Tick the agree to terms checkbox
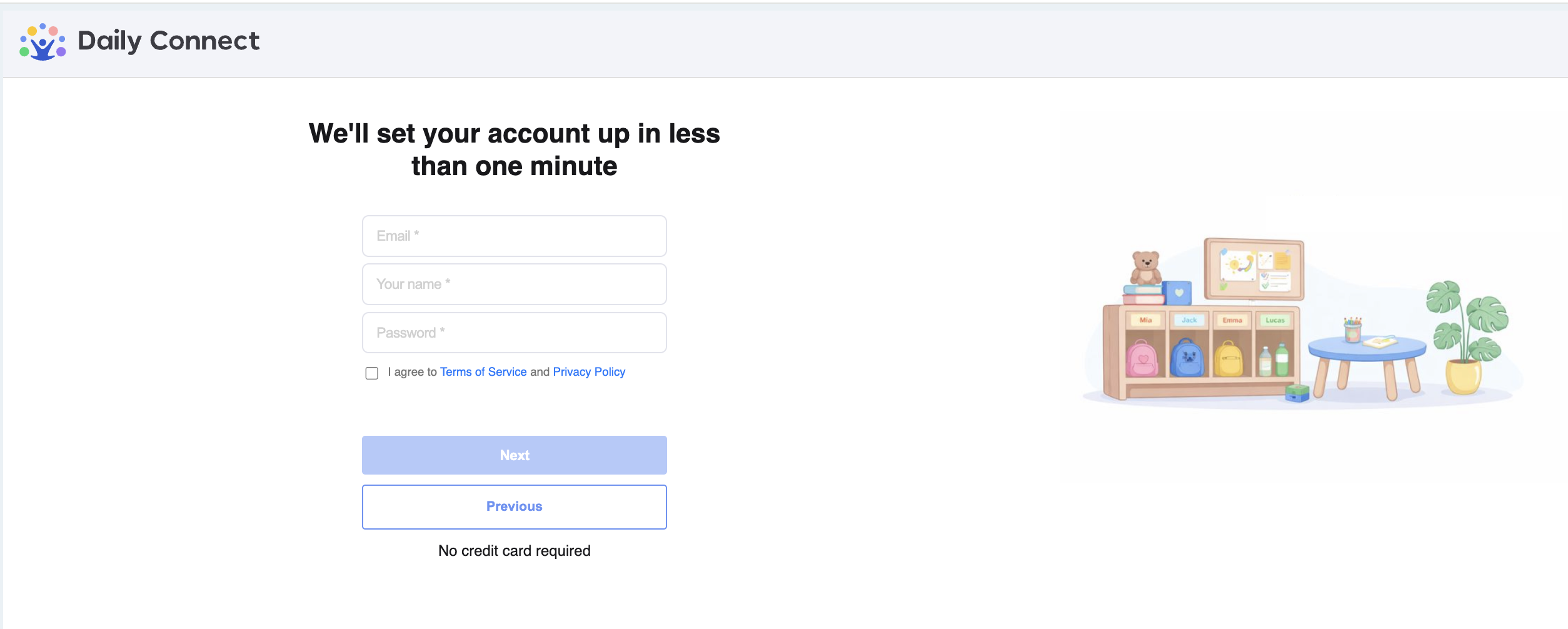This screenshot has width=1568, height=629. [372, 373]
